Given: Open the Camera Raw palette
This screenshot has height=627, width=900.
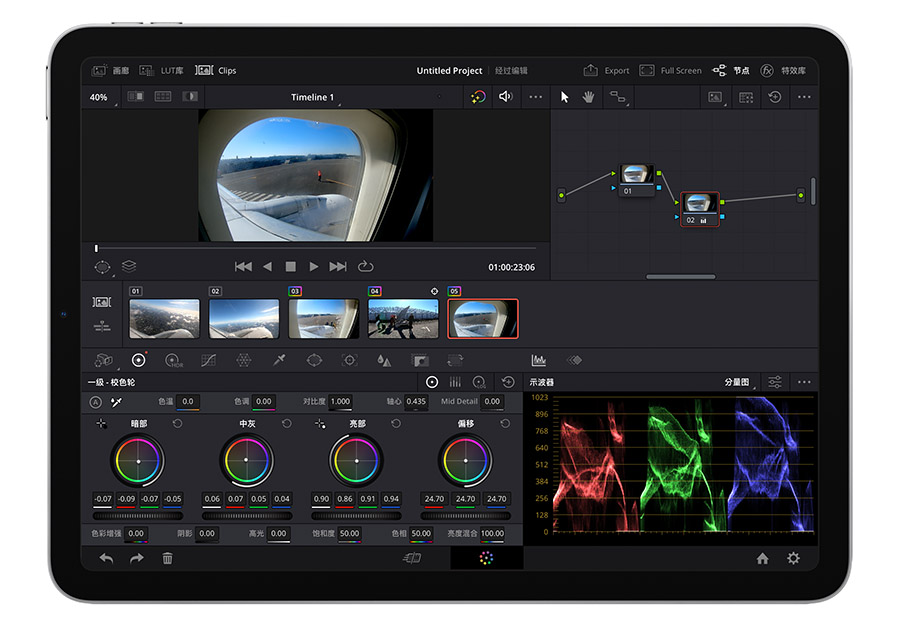Looking at the screenshot, I should point(103,361).
